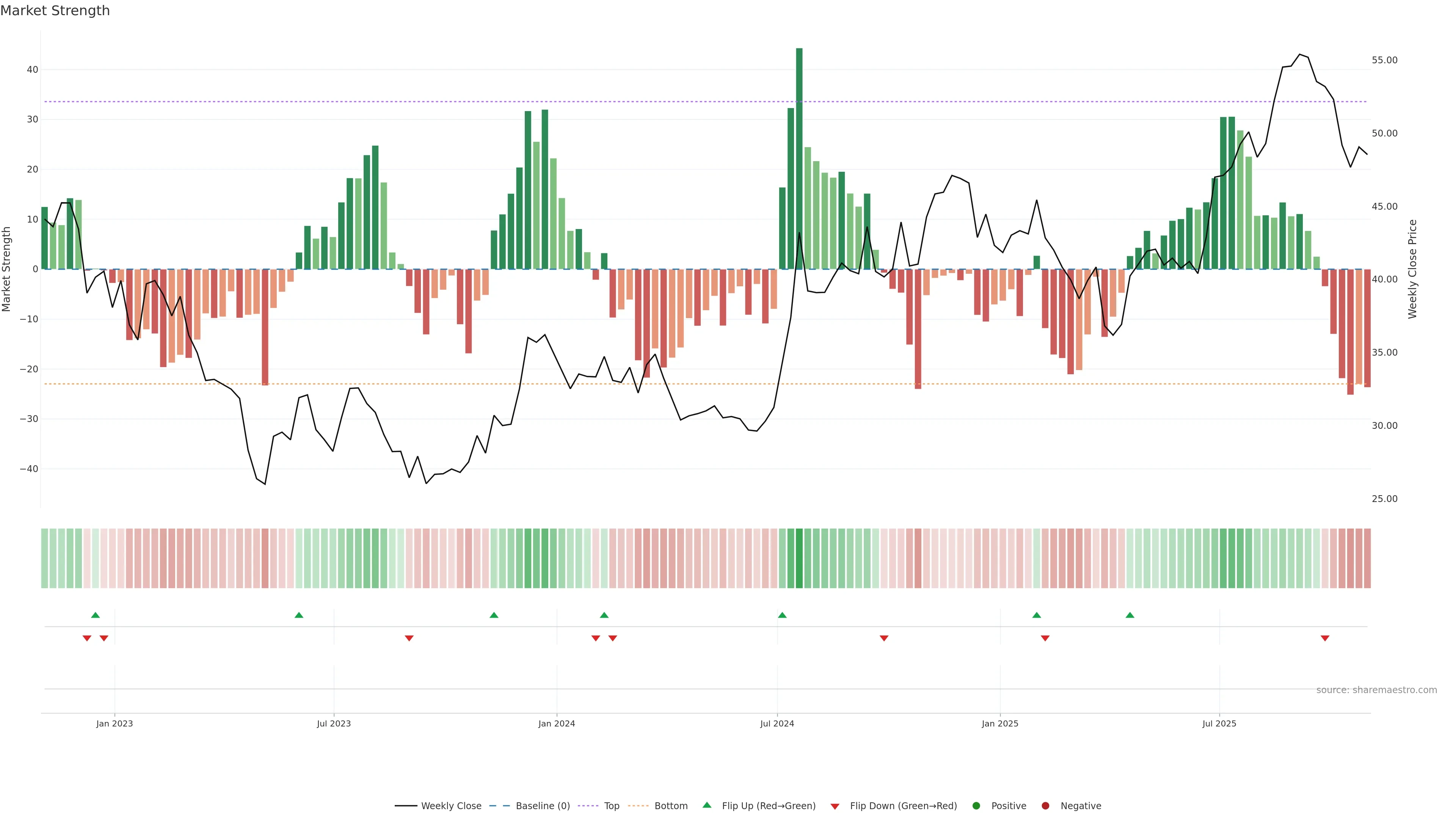
Task: Click the darkest green heatmap cell in the strip
Action: tap(799, 559)
